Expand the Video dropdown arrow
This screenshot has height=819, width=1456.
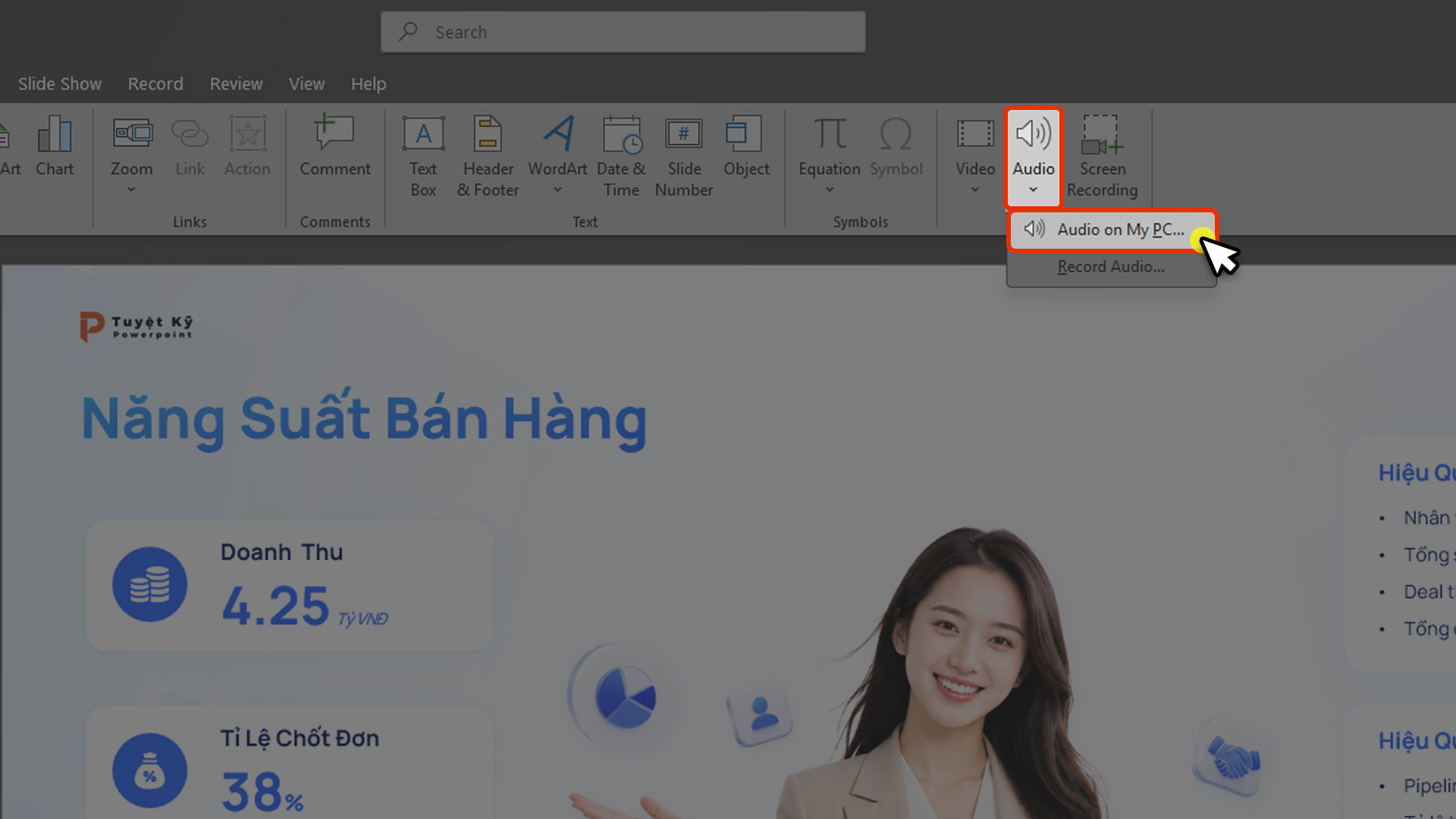coord(975,190)
